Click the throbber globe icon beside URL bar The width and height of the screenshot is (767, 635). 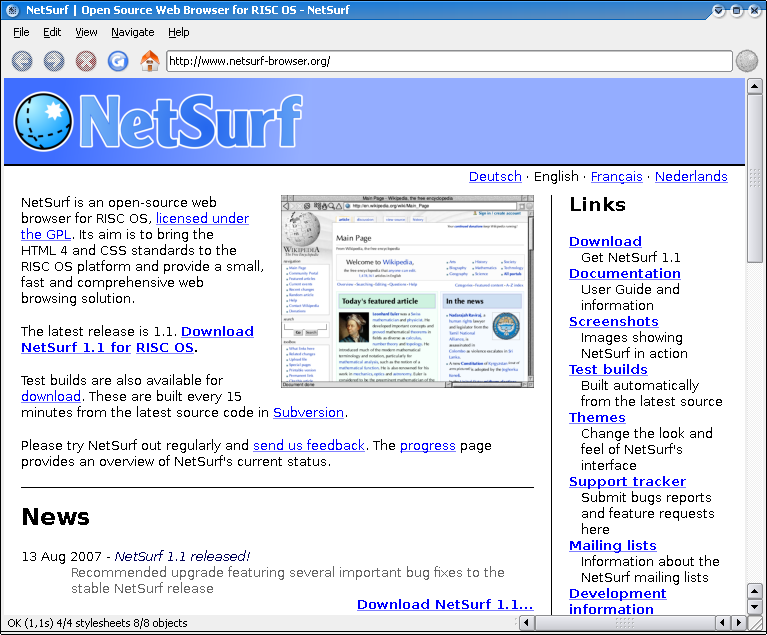[747, 61]
